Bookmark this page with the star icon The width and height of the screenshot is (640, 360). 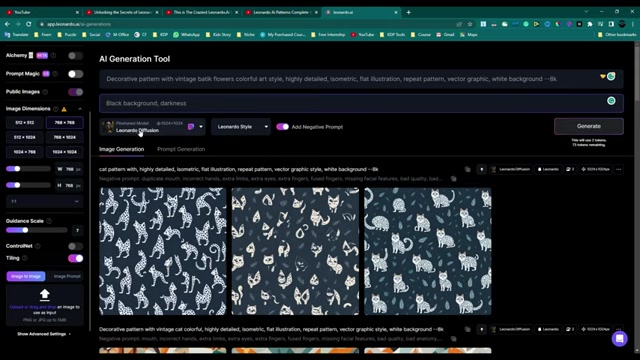[x=470, y=24]
